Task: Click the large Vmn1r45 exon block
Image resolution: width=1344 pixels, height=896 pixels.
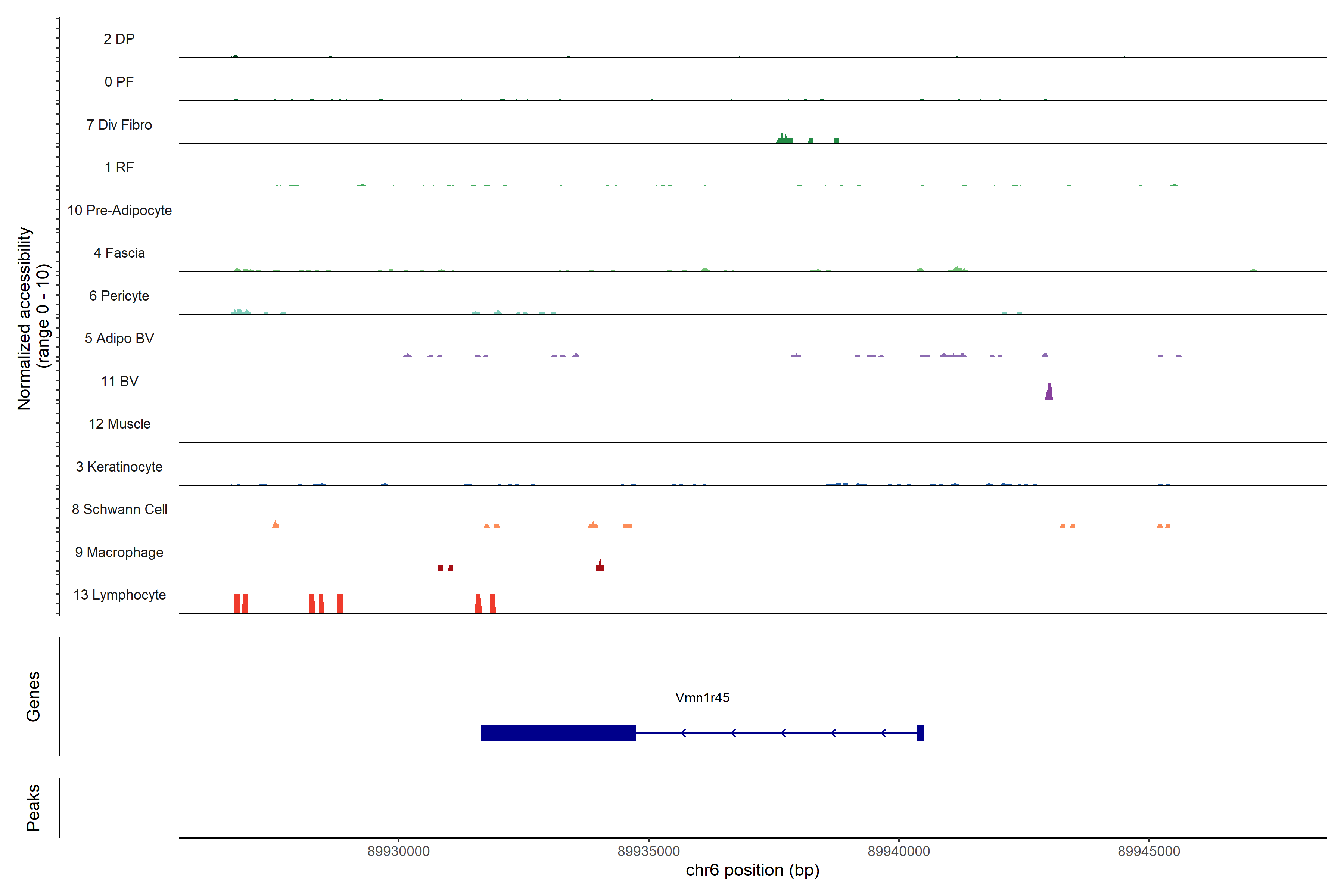Action: pos(558,732)
